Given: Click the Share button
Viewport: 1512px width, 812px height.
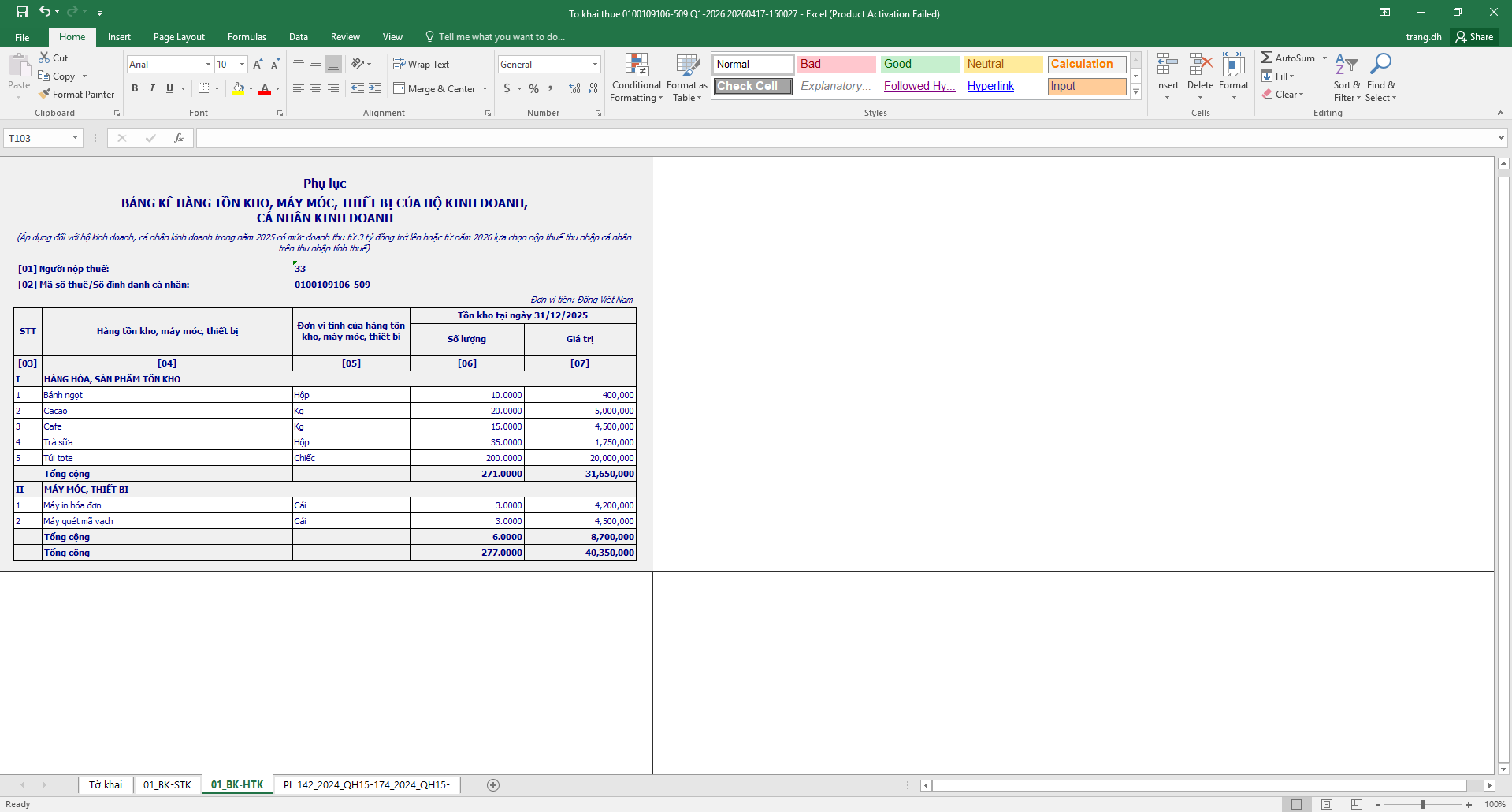Looking at the screenshot, I should tap(1474, 37).
